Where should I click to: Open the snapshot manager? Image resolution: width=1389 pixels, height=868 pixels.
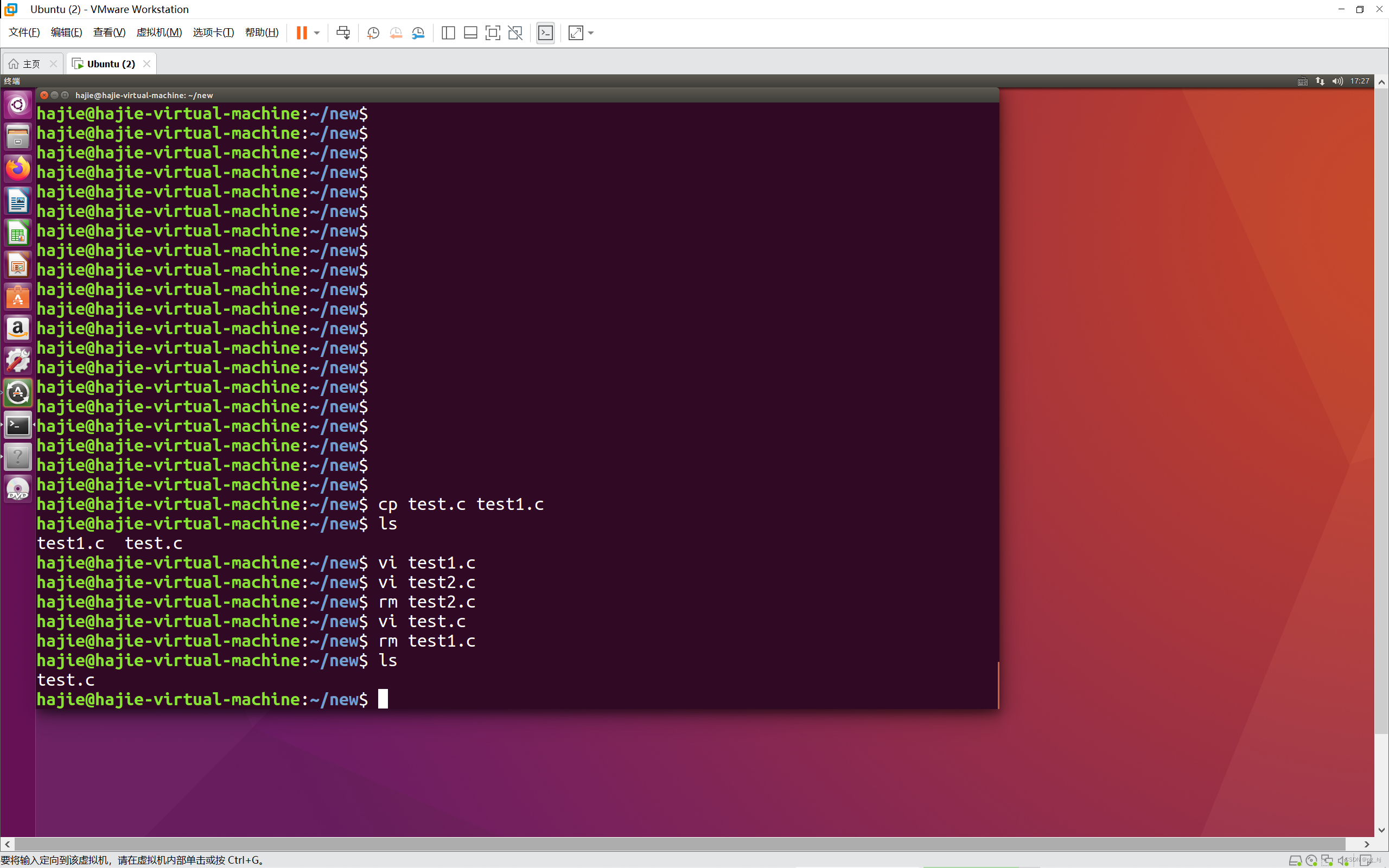pyautogui.click(x=418, y=33)
